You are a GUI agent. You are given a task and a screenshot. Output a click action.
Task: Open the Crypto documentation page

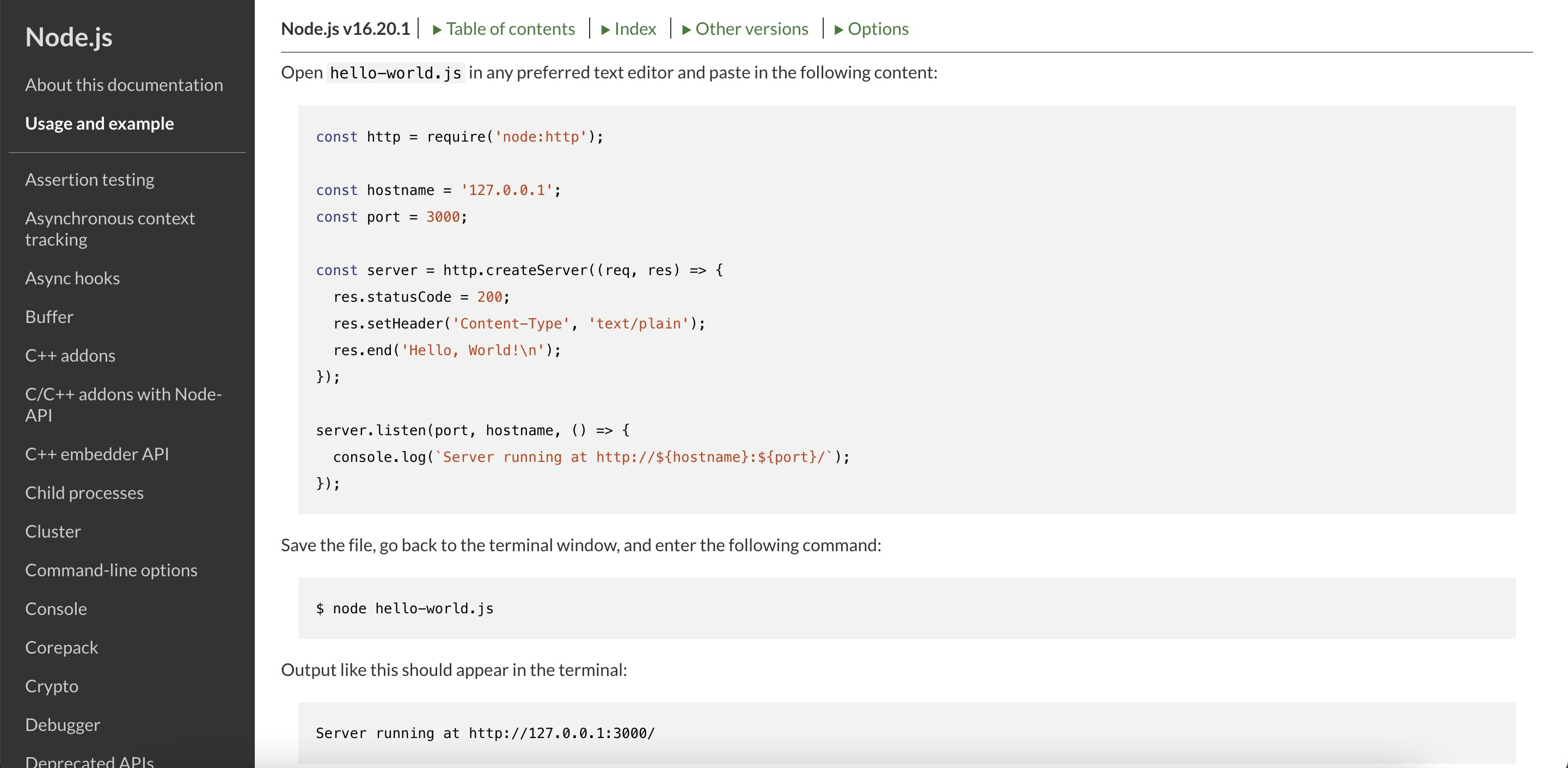[51, 686]
